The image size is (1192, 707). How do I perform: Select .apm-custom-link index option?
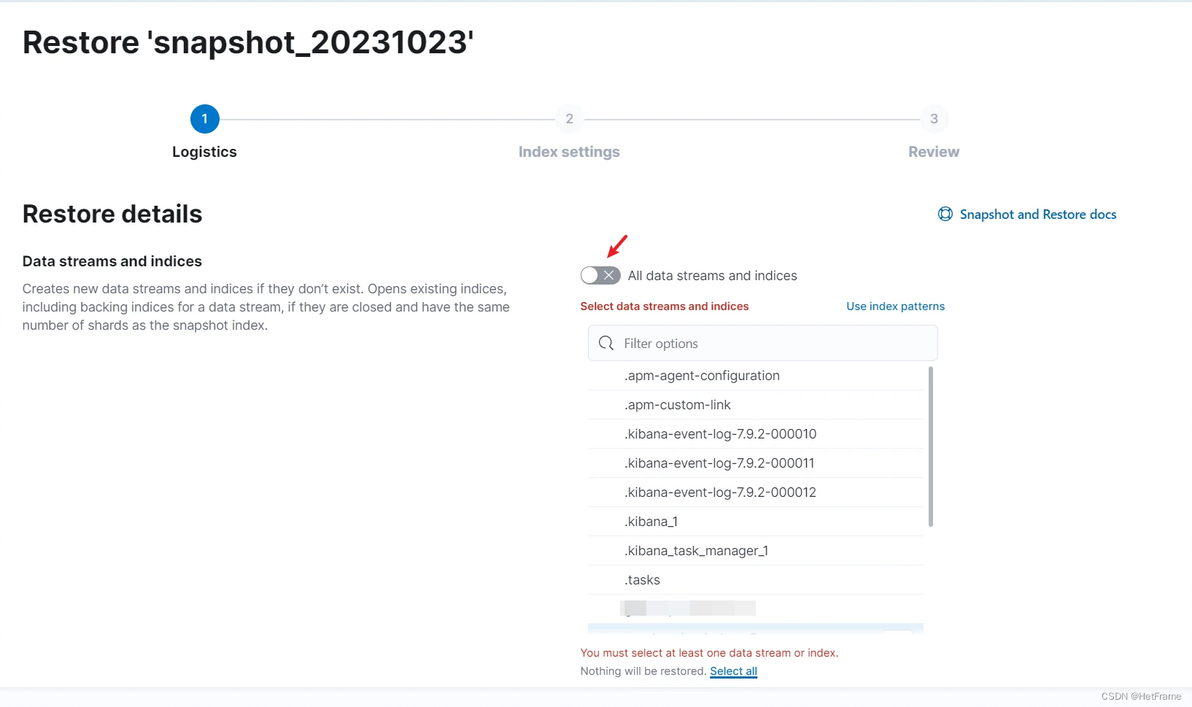click(677, 405)
